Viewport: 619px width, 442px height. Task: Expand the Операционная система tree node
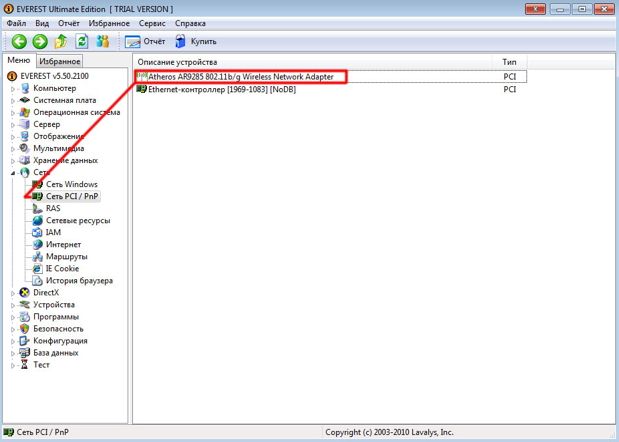click(x=13, y=113)
